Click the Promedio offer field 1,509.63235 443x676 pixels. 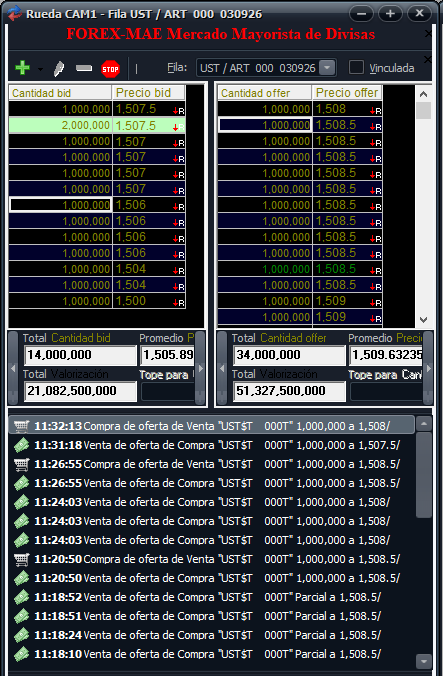[386, 355]
